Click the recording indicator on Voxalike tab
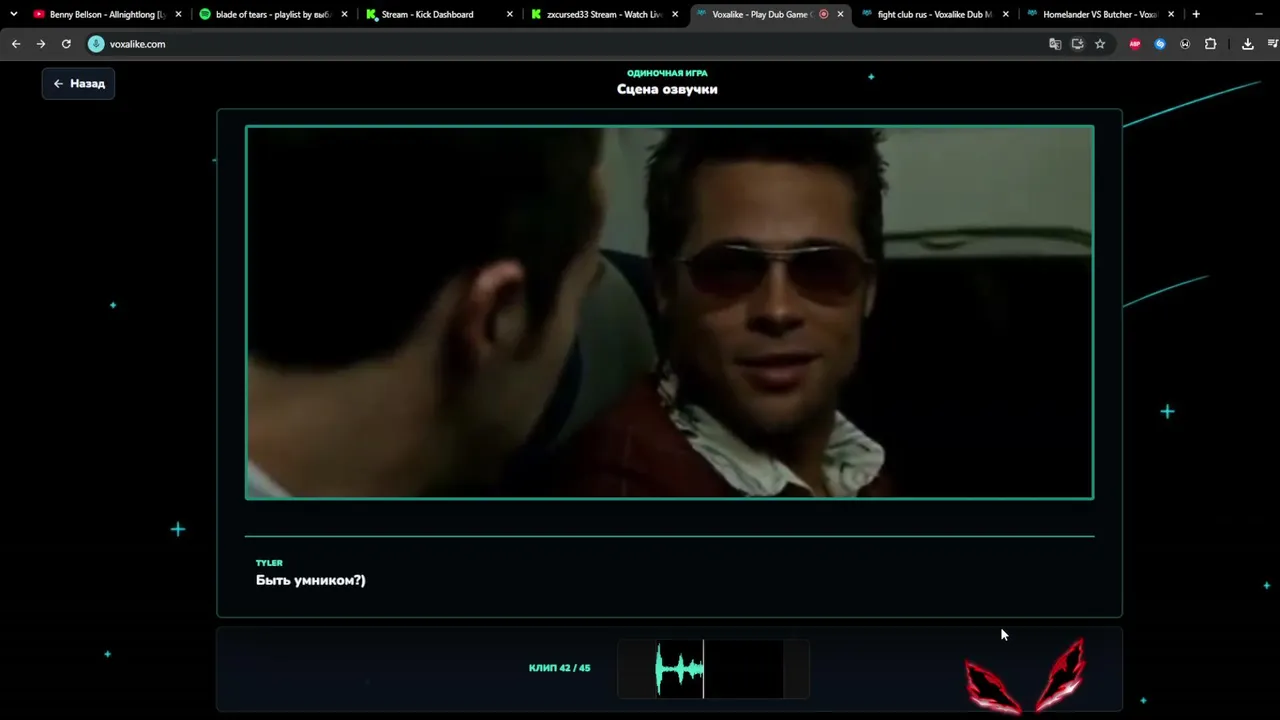 pyautogui.click(x=824, y=14)
